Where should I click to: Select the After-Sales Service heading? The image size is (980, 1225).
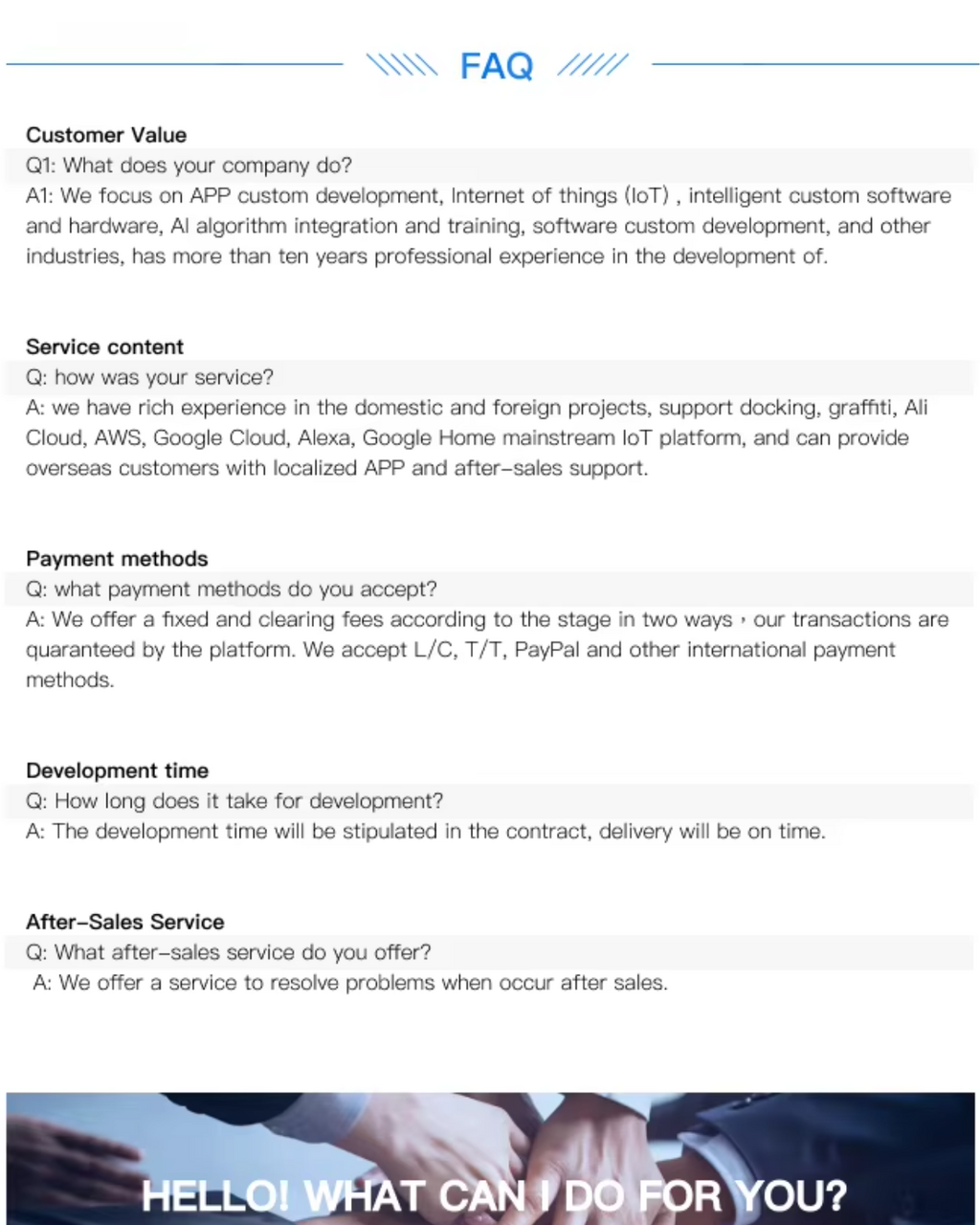(x=125, y=923)
